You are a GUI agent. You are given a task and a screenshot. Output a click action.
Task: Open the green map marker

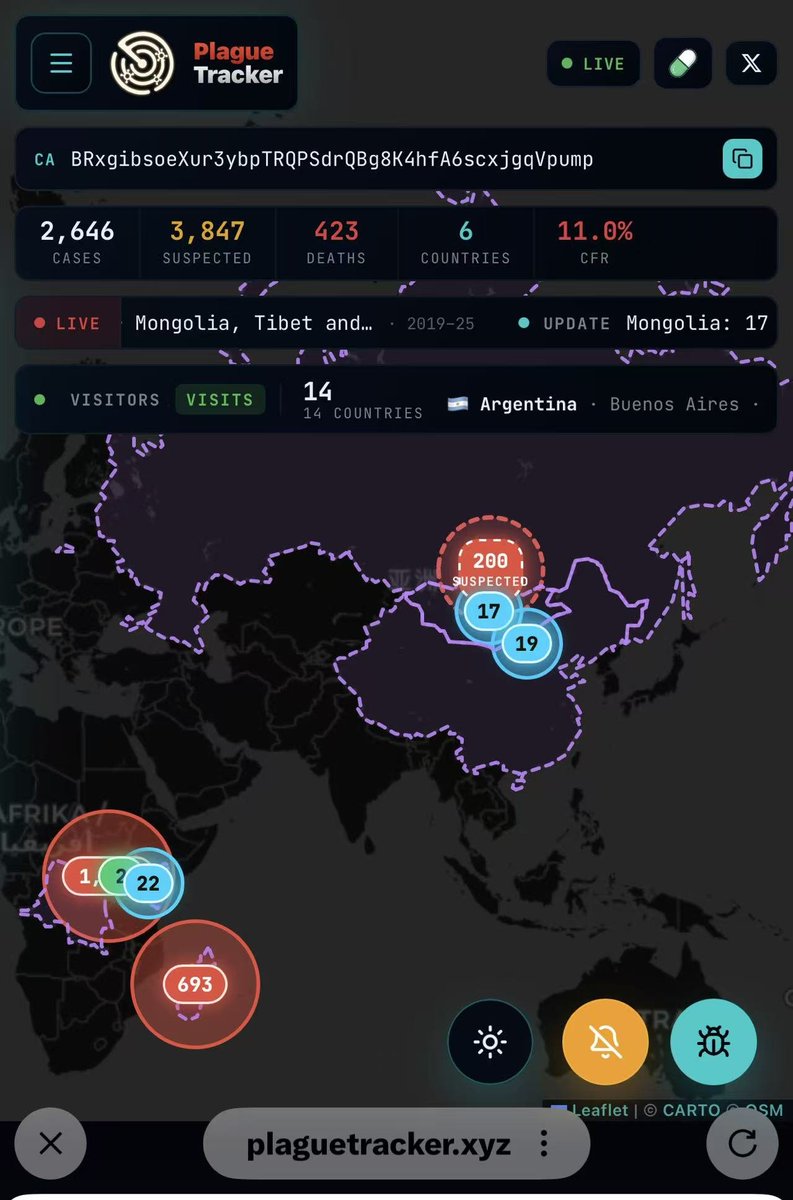(x=114, y=877)
